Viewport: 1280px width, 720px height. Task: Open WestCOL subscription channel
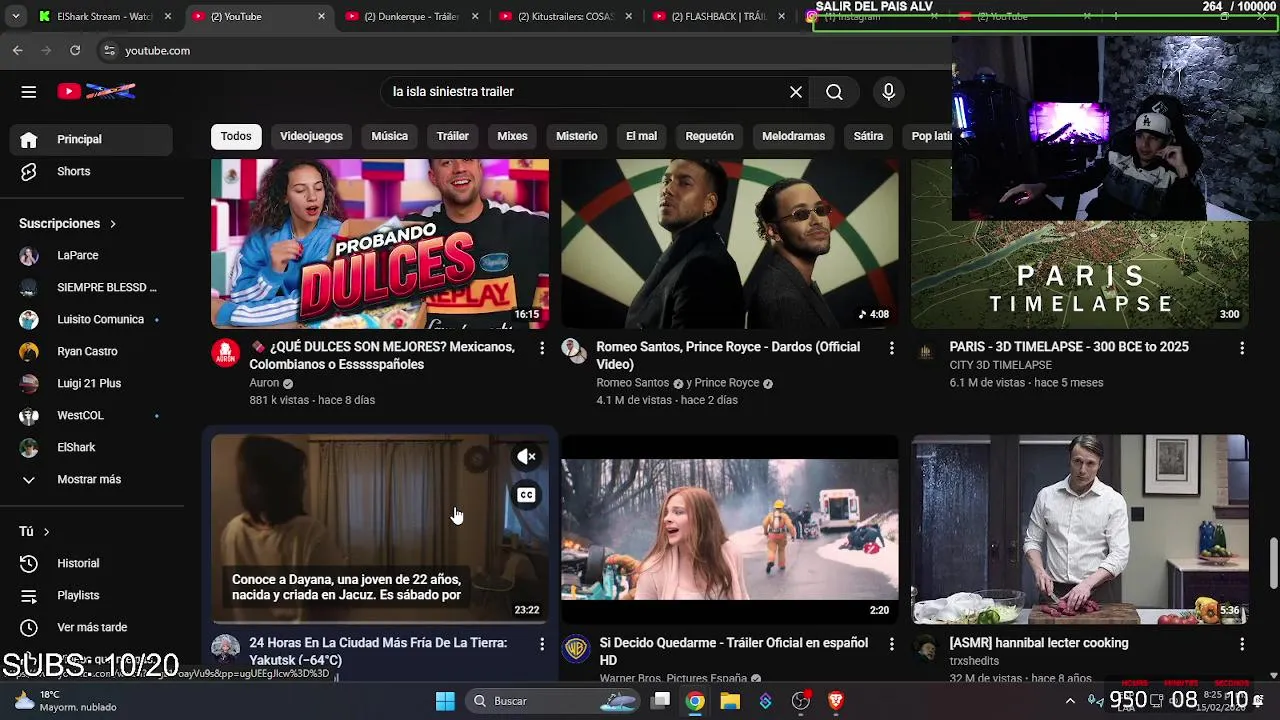[x=91, y=415]
